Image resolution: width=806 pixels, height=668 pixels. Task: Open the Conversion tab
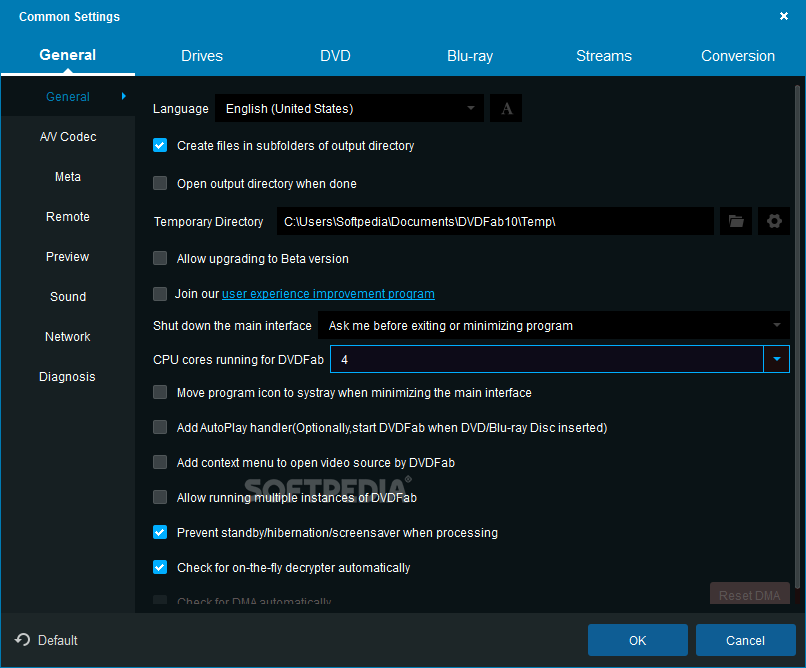click(738, 56)
